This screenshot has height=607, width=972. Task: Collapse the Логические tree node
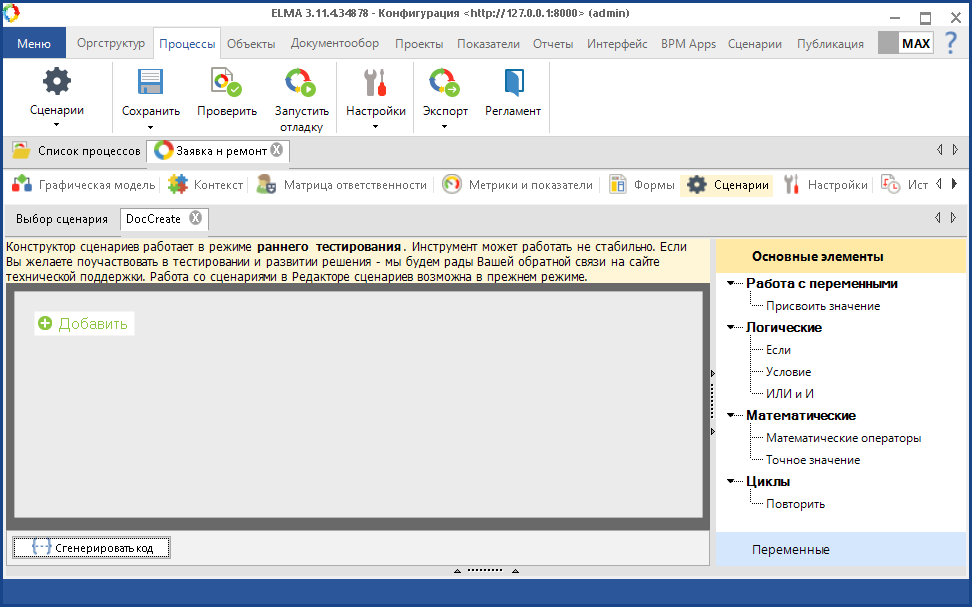(x=731, y=327)
